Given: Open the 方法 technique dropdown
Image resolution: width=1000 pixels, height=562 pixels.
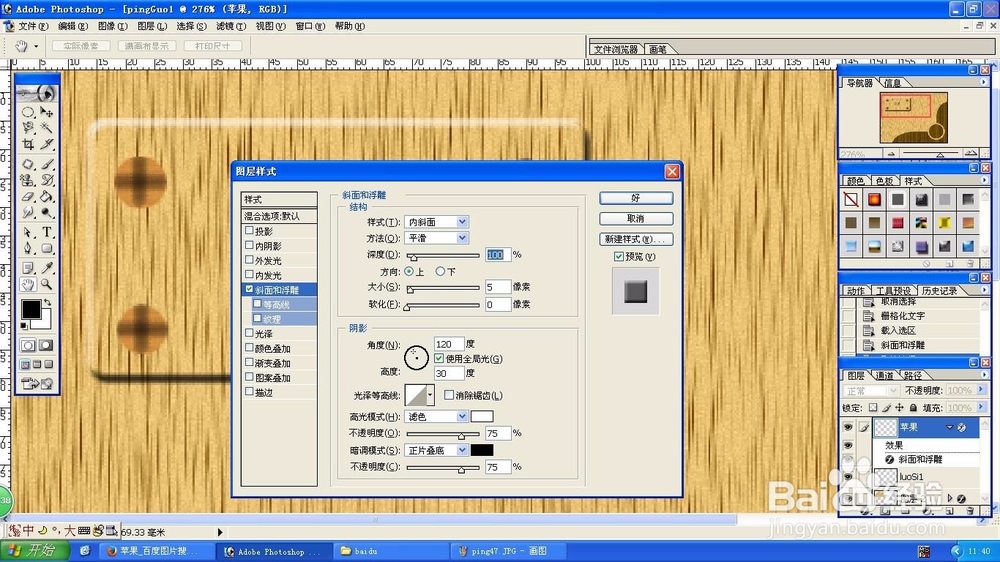Looking at the screenshot, I should 462,238.
